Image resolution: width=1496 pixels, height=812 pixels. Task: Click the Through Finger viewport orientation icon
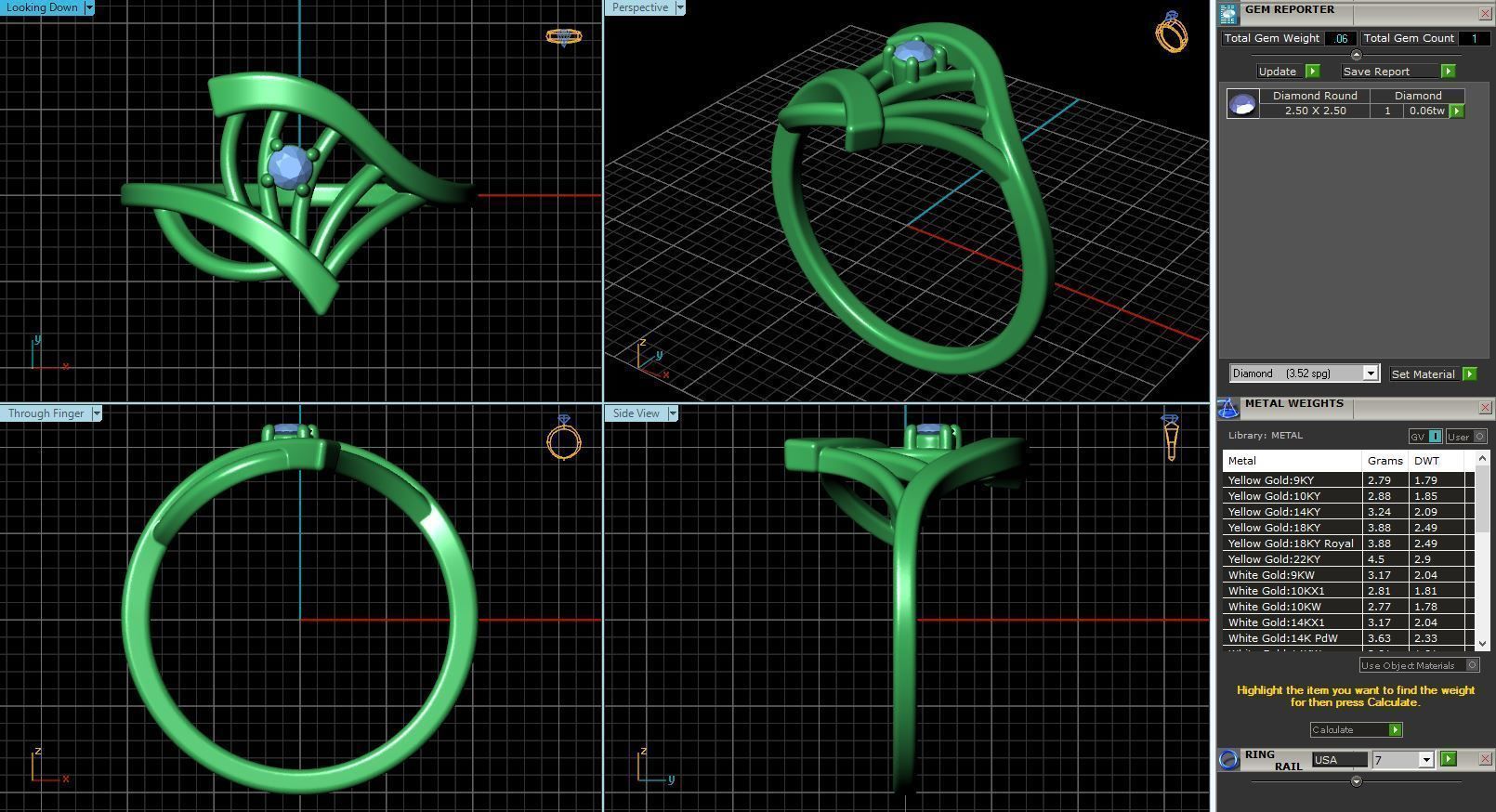pos(564,437)
